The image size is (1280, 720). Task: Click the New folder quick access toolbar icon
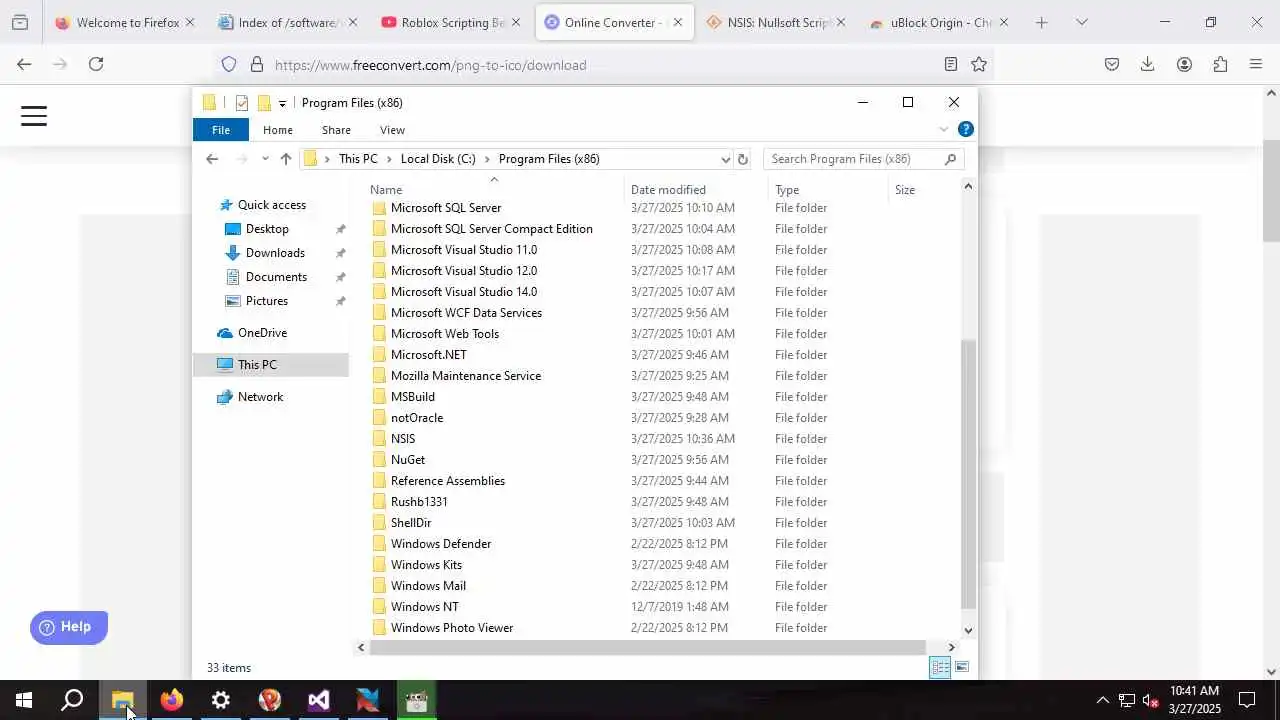264,103
